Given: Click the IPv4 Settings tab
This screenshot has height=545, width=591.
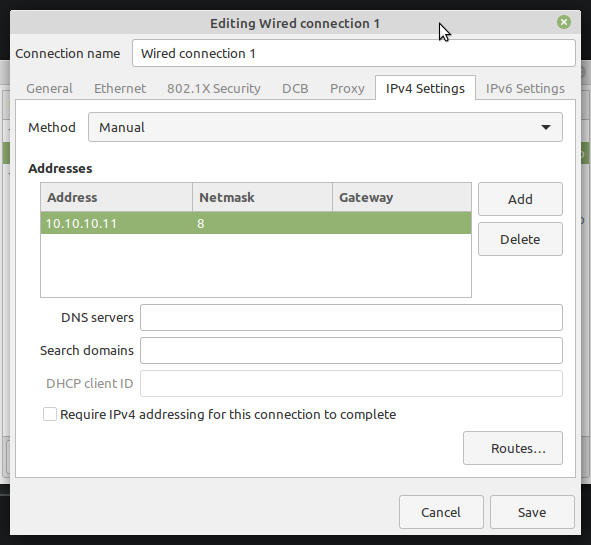Looking at the screenshot, I should click(x=425, y=88).
